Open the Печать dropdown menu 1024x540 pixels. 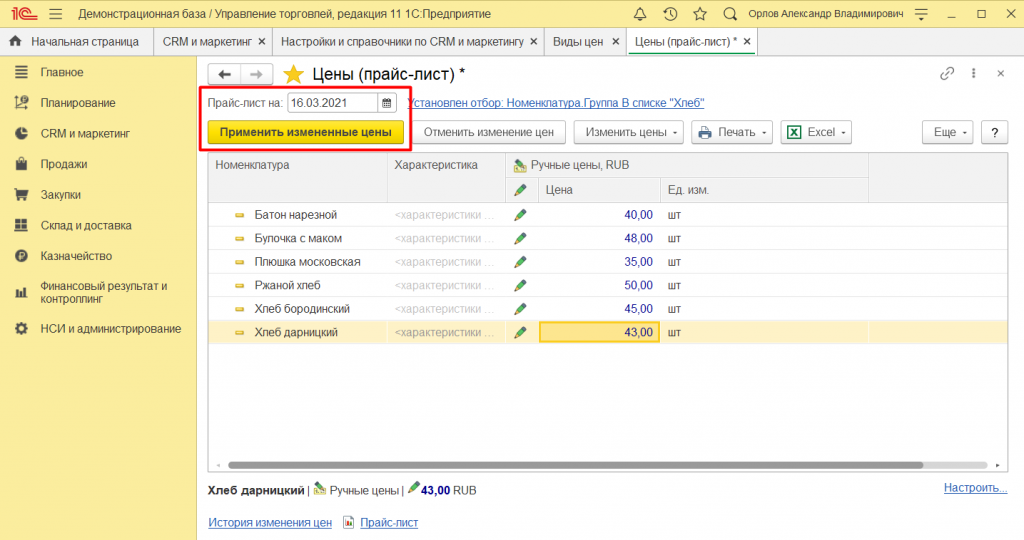point(732,132)
